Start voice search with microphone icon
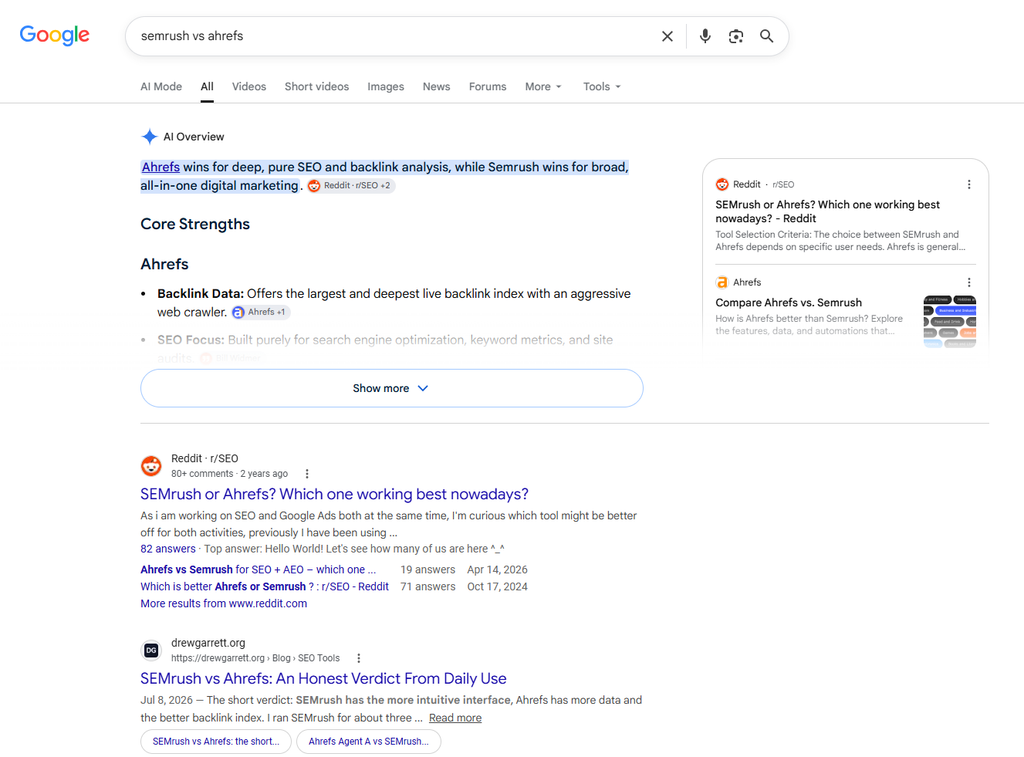This screenshot has width=1024, height=757. (x=705, y=36)
